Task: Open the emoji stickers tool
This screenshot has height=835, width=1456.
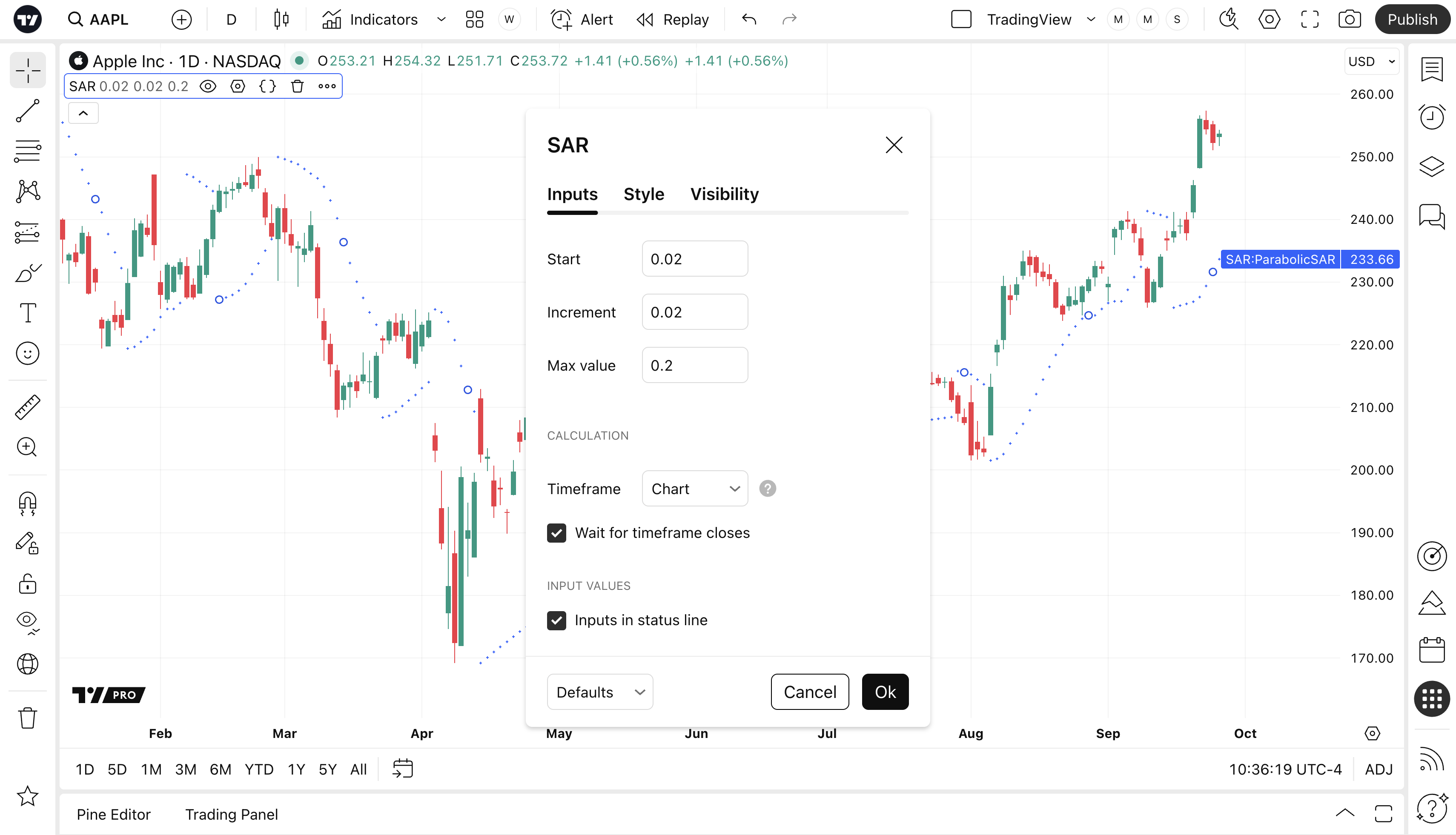Action: 28,353
